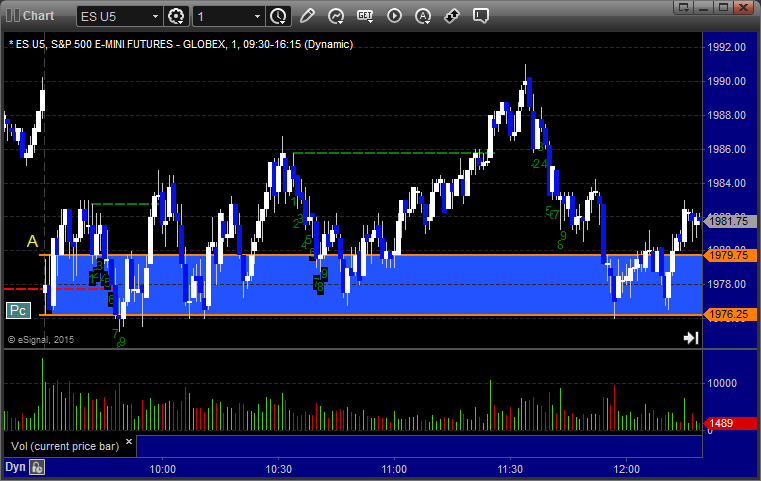Select the Vol (current price bar) tab

65,446
